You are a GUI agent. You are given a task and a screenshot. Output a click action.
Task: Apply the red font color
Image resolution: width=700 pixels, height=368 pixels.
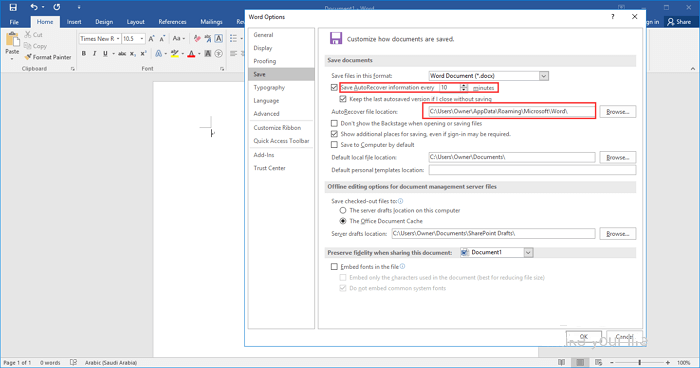(191, 54)
